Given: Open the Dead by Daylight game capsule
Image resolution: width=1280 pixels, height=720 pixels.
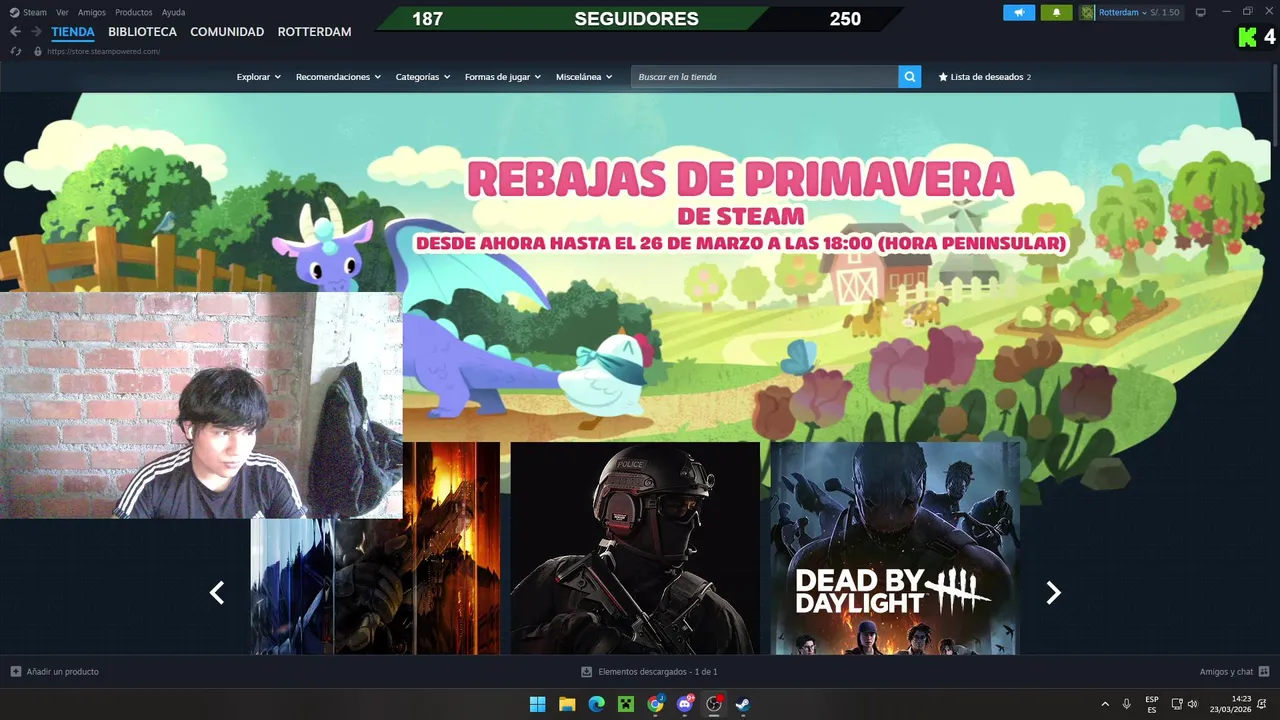Looking at the screenshot, I should (895, 548).
